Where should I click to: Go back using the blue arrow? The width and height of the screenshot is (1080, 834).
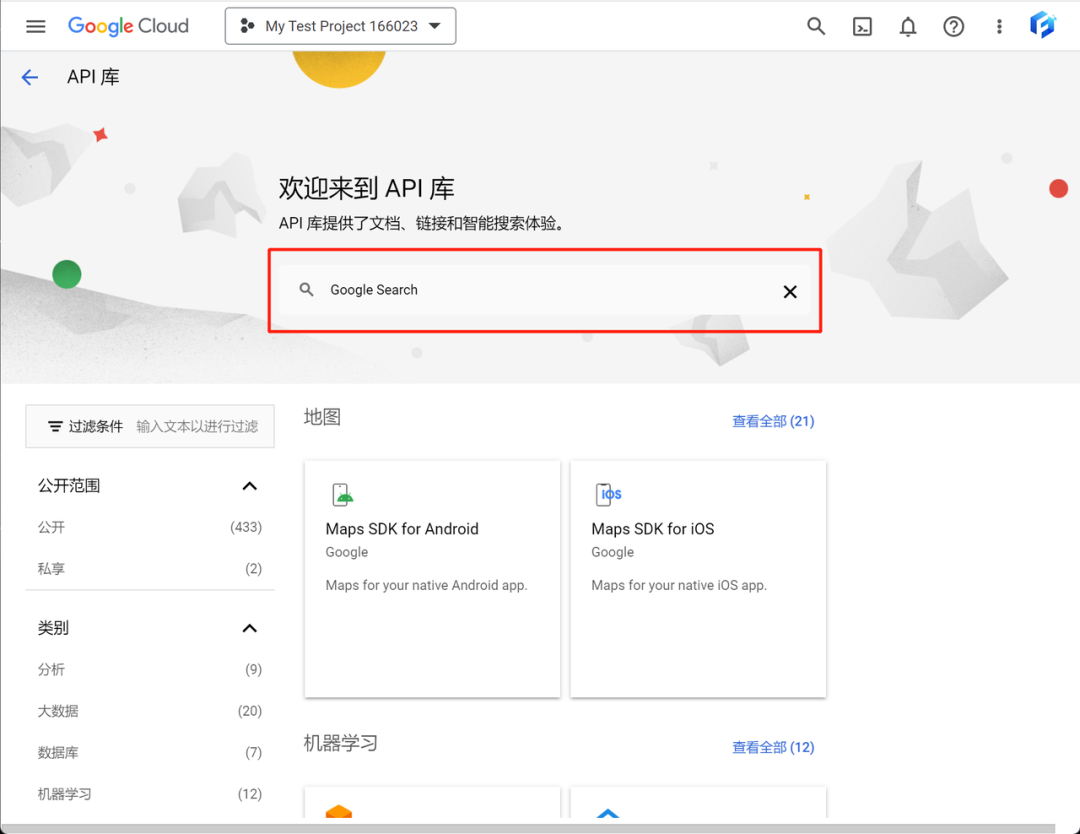pyautogui.click(x=30, y=77)
